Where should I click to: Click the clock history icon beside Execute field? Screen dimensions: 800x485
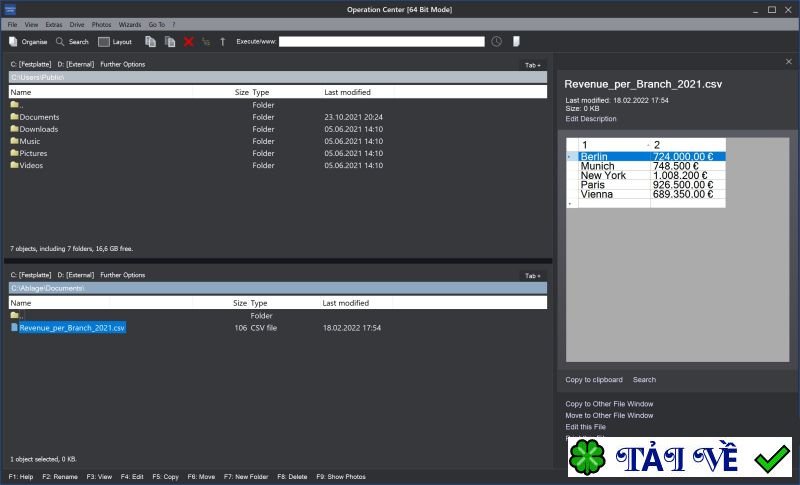click(x=496, y=42)
